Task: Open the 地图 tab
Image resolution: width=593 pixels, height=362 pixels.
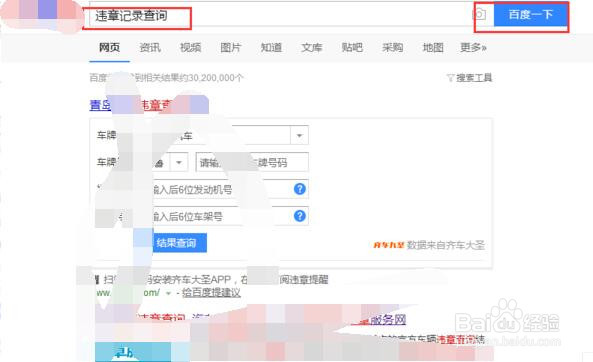Action: point(433,48)
